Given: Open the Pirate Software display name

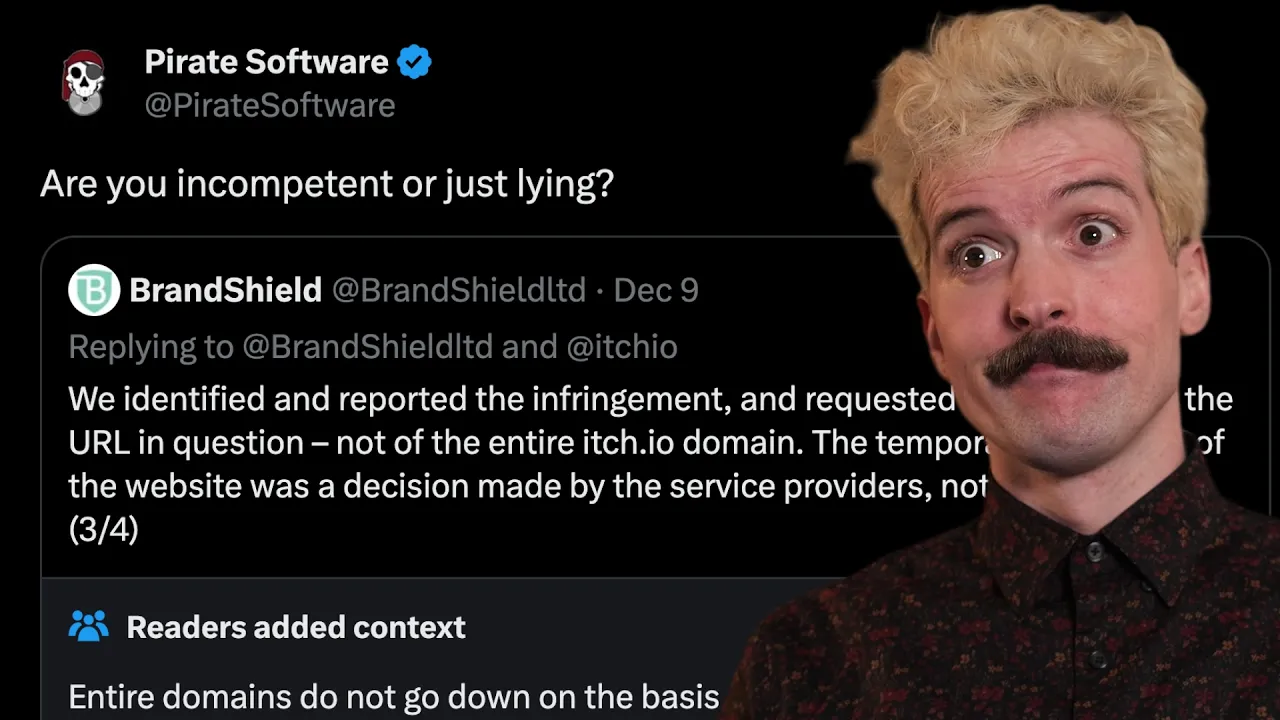Looking at the screenshot, I should tap(266, 62).
